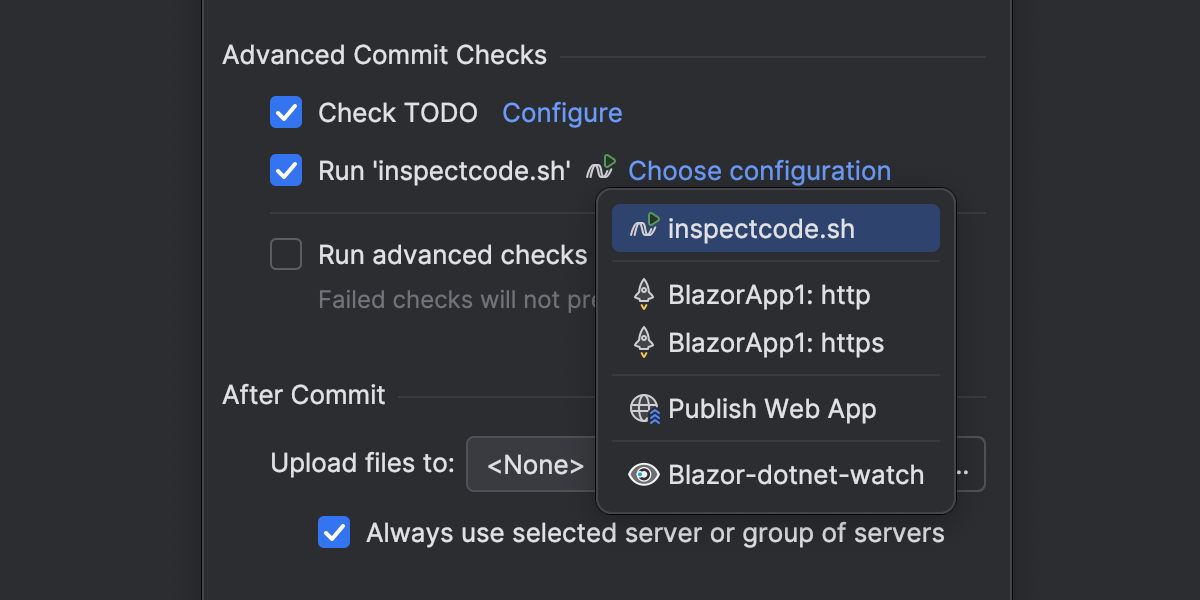Untick Always use selected server checkbox
This screenshot has width=1200, height=600.
tap(334, 533)
